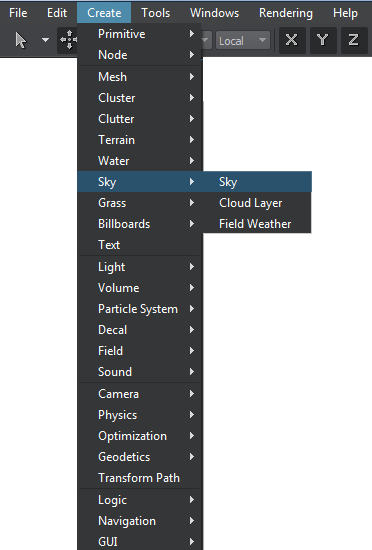The height and width of the screenshot is (550, 372).
Task: Toggle the Y axis button
Action: pos(322,40)
